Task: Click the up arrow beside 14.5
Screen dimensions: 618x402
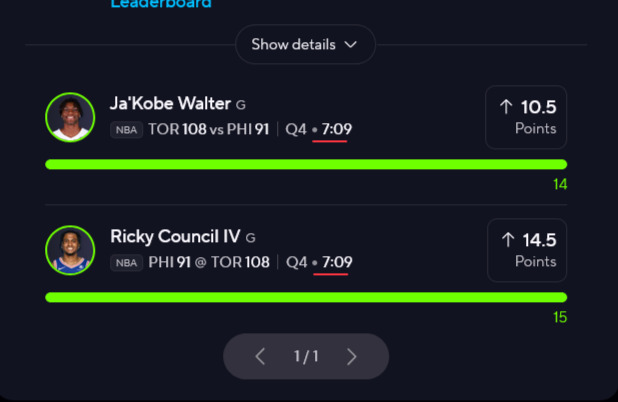Action: pyautogui.click(x=508, y=240)
